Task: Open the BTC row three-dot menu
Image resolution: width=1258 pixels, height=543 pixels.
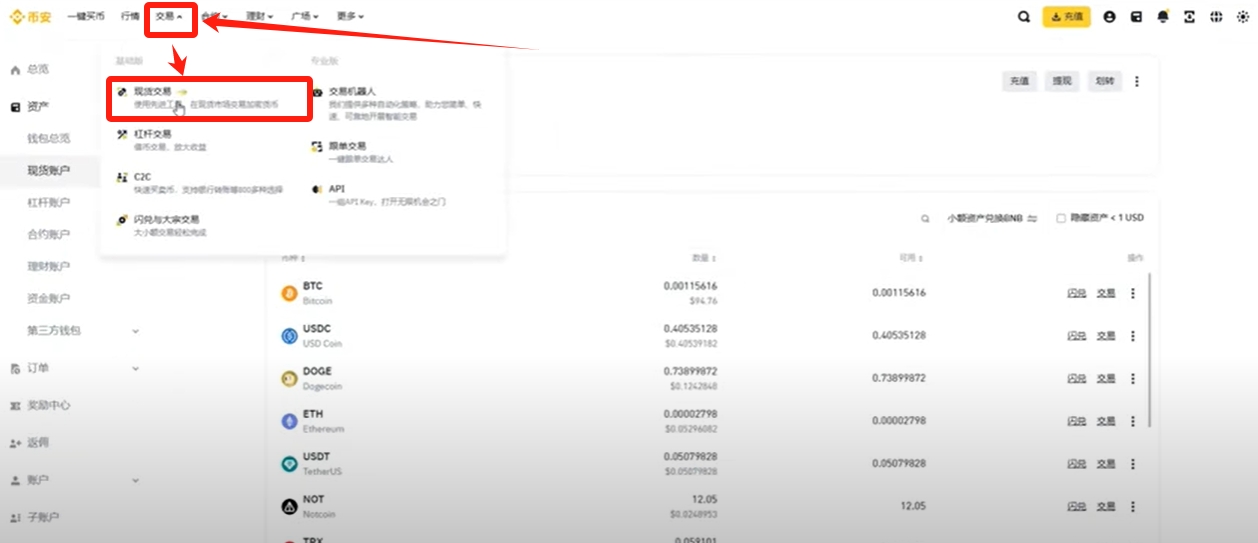Action: tap(1132, 293)
